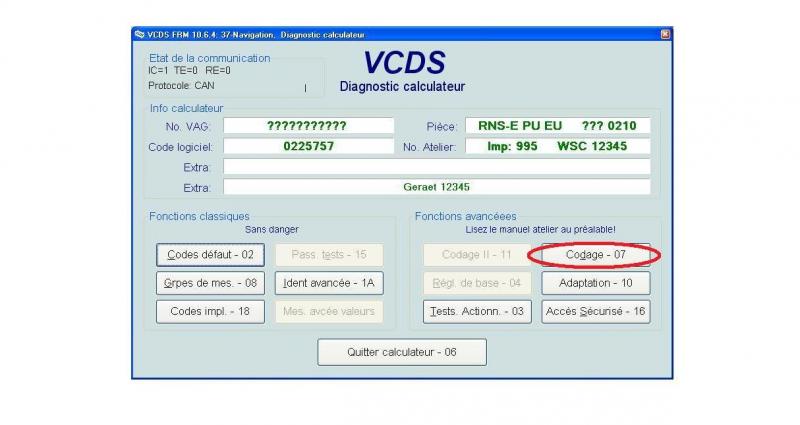Click the Codage II - 11 button
The image size is (800, 425).
click(x=477, y=255)
